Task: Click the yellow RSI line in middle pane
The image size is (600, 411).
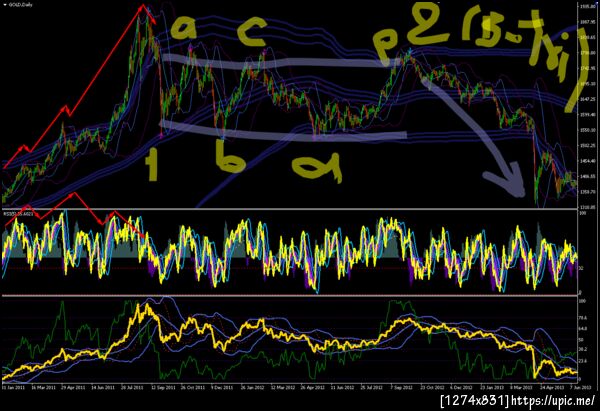Action: pos(291,253)
